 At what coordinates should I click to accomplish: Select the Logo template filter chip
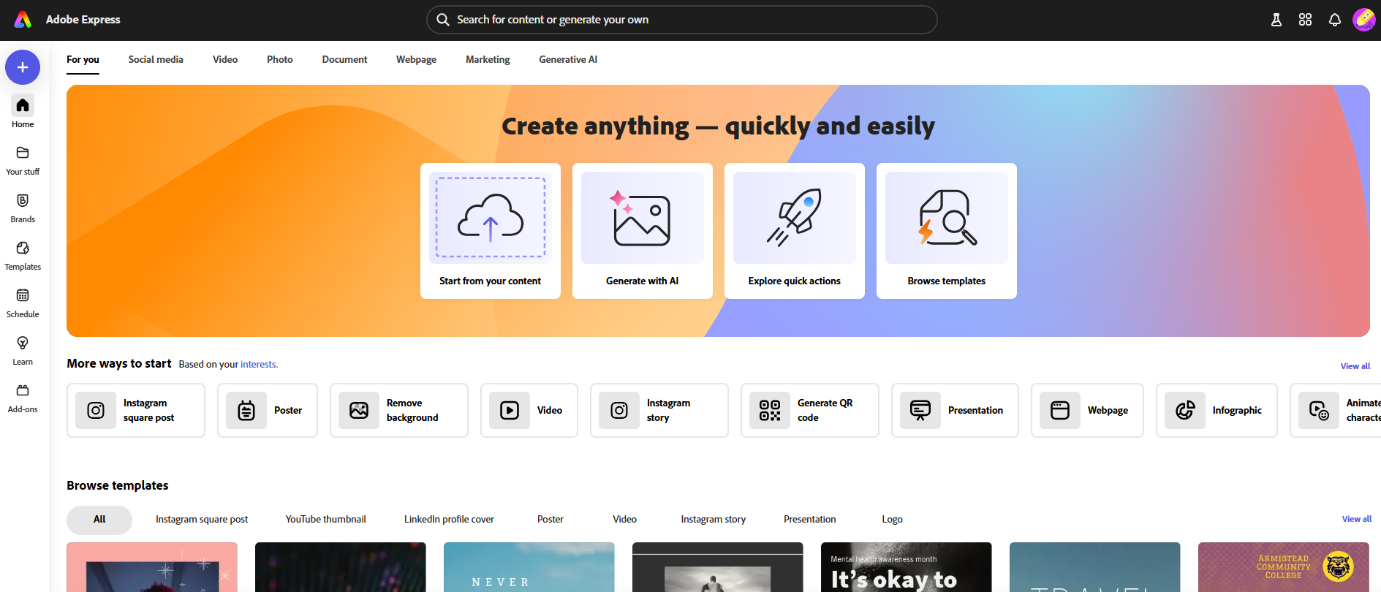pyautogui.click(x=892, y=520)
